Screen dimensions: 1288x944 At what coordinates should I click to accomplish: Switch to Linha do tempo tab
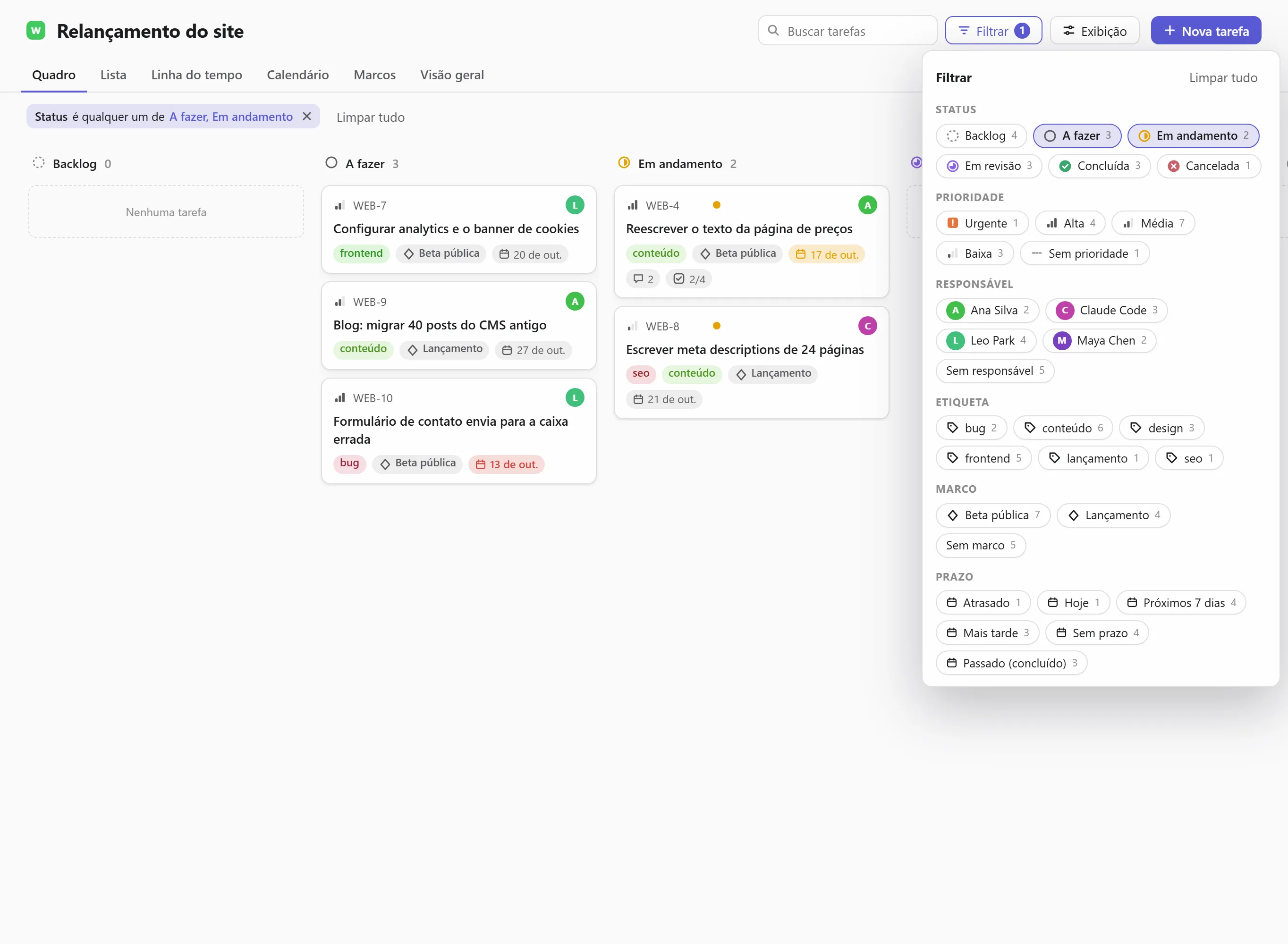[196, 75]
